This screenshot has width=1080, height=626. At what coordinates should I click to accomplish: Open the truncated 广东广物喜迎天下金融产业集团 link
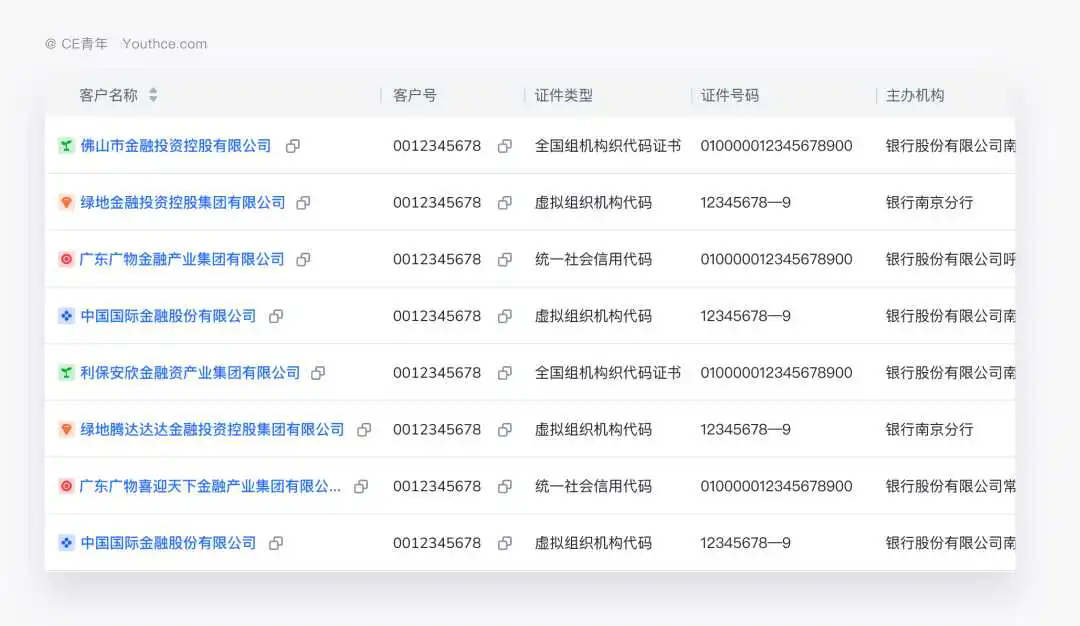(x=210, y=487)
